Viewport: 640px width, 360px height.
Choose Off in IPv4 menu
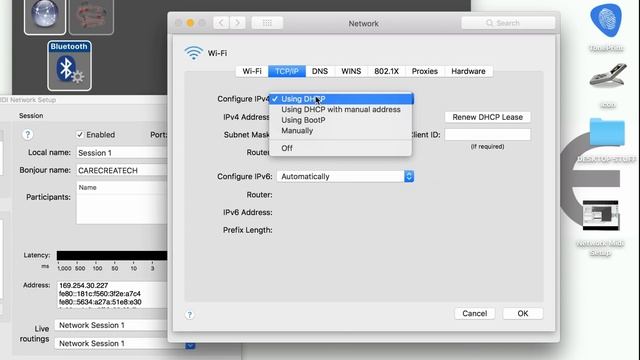(340, 148)
